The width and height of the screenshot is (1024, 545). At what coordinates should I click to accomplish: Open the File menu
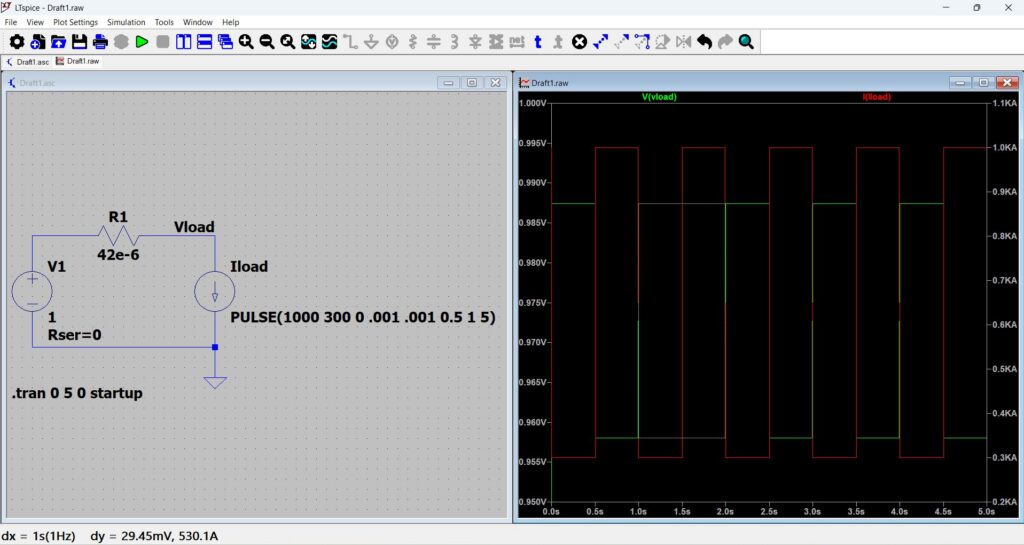[11, 22]
